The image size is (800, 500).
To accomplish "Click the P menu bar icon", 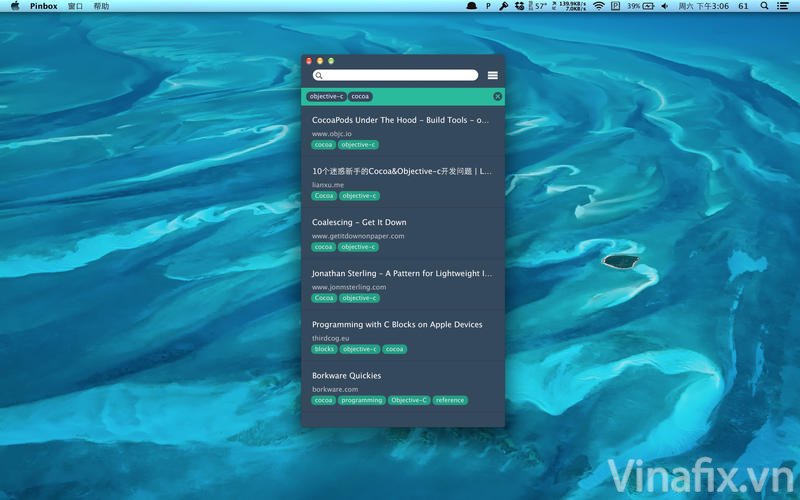I will coord(488,6).
